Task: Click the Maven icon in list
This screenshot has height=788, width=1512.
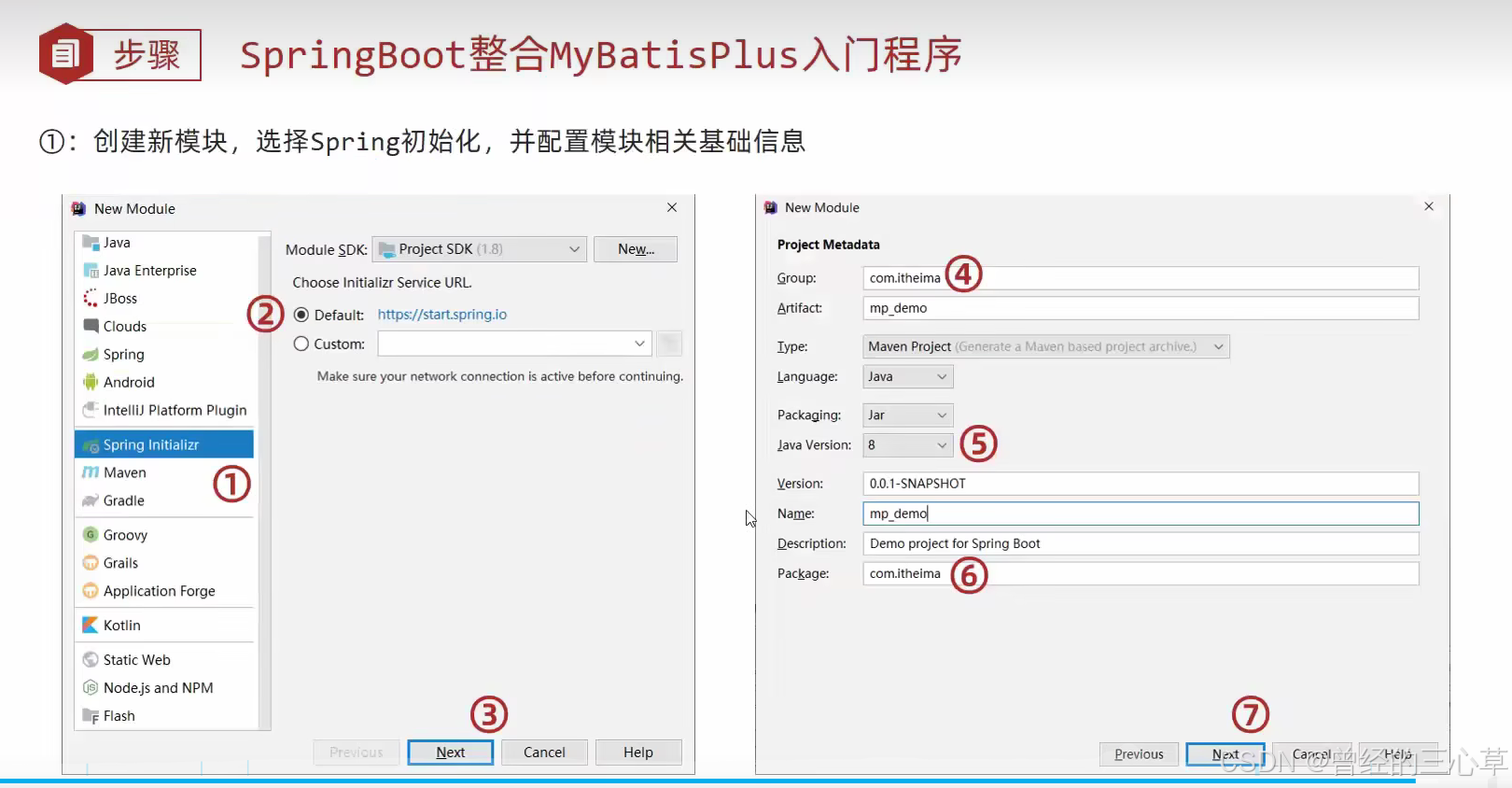Action: 91,472
